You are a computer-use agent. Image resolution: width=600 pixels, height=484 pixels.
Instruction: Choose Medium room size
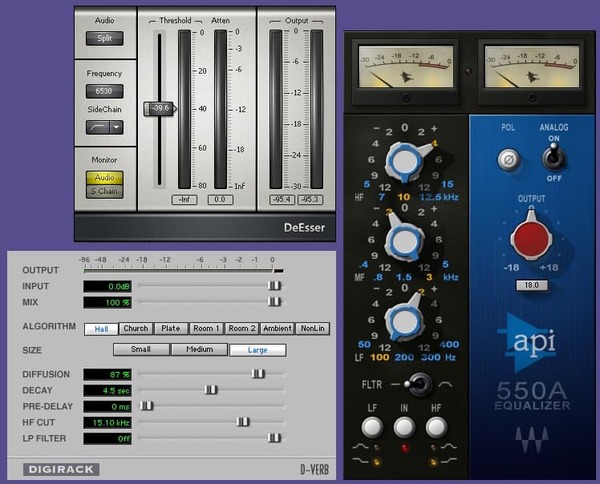tap(199, 349)
